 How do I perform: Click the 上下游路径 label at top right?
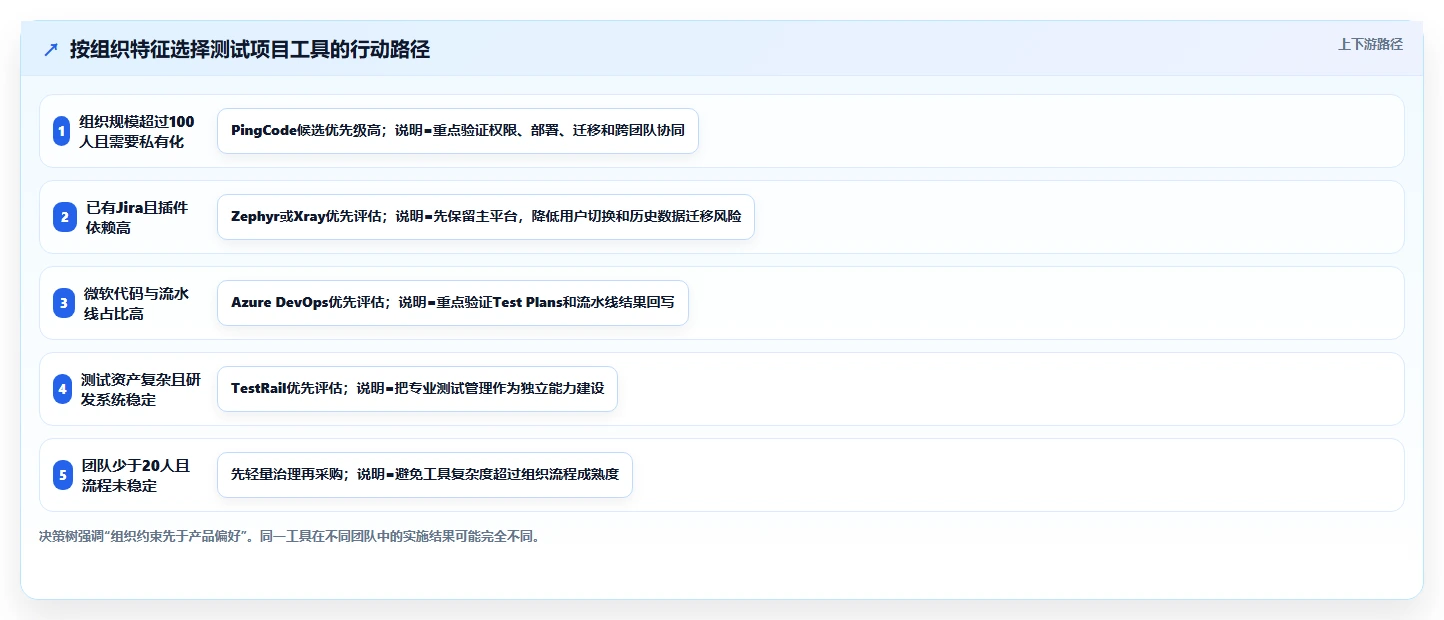click(x=1370, y=44)
